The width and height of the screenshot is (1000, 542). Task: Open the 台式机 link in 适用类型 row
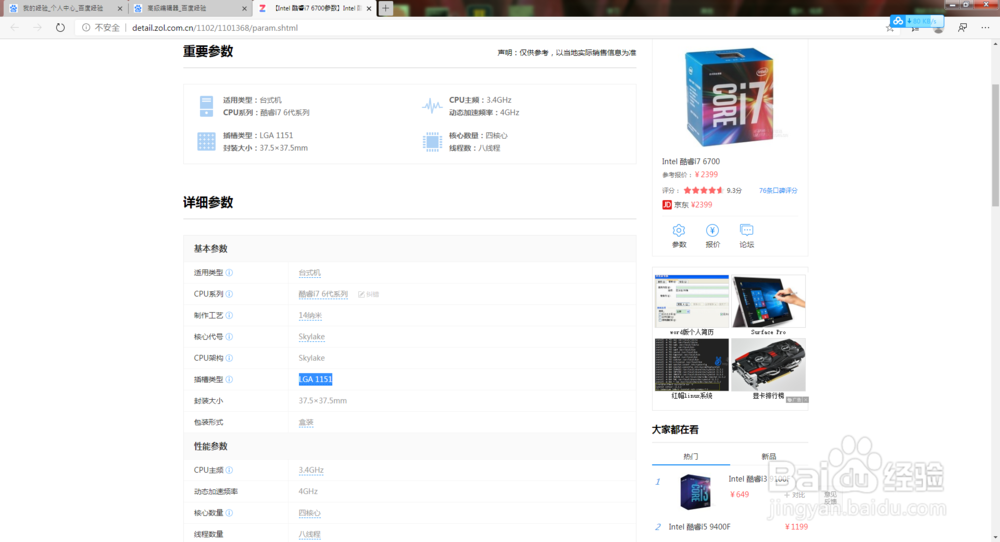click(309, 272)
